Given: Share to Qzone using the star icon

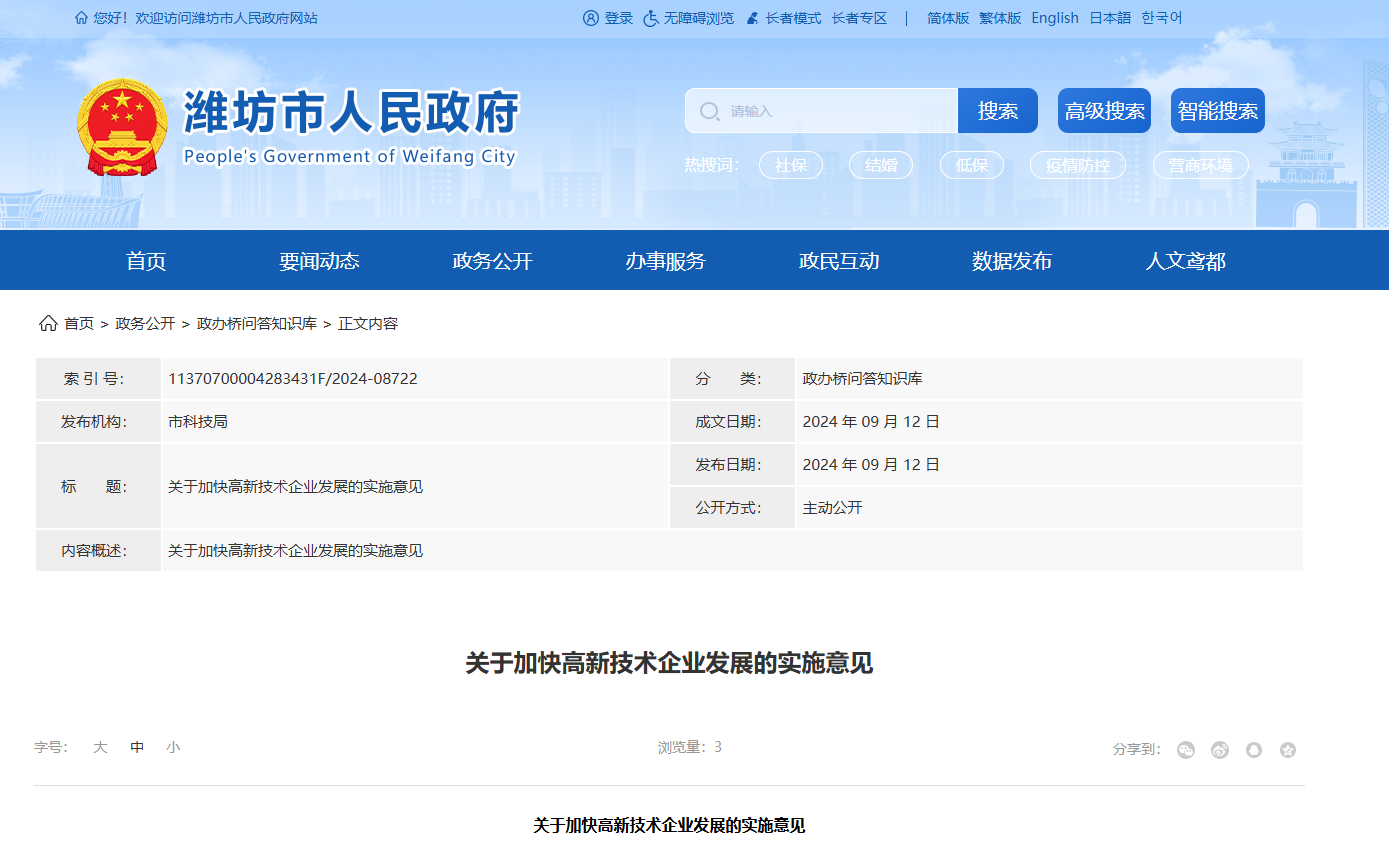Looking at the screenshot, I should tap(1288, 750).
